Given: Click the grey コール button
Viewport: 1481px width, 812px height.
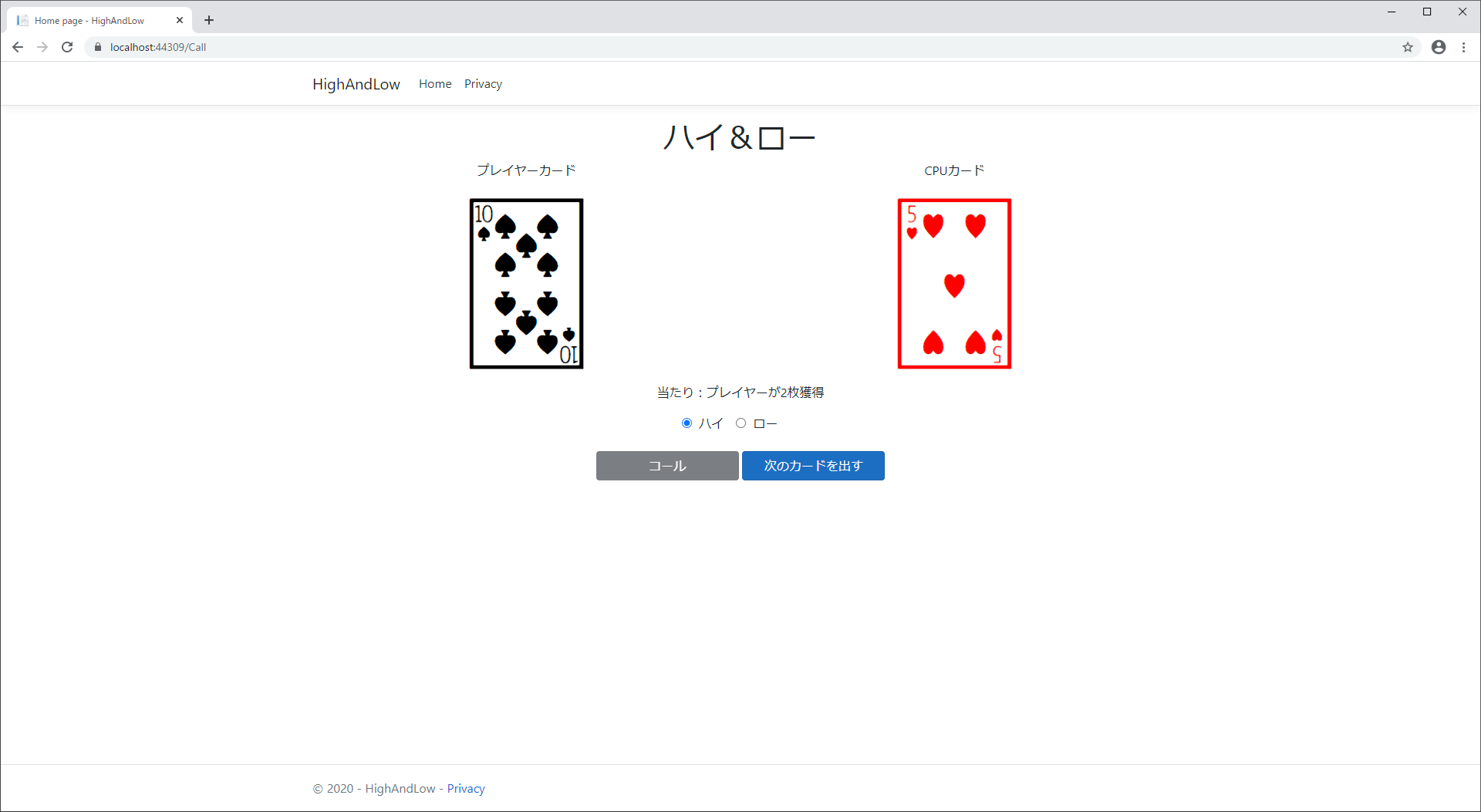Looking at the screenshot, I should [667, 466].
